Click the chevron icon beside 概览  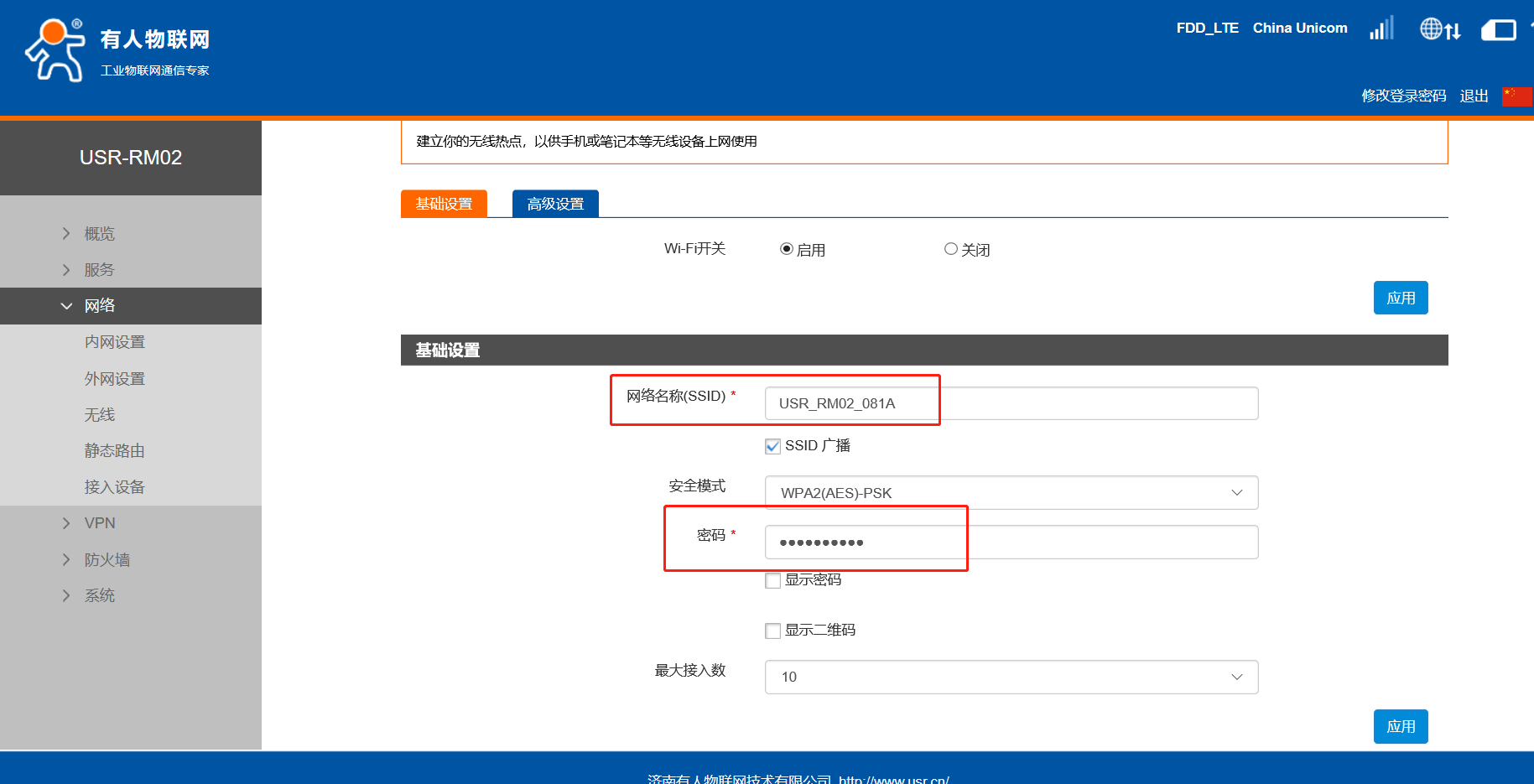tap(66, 234)
